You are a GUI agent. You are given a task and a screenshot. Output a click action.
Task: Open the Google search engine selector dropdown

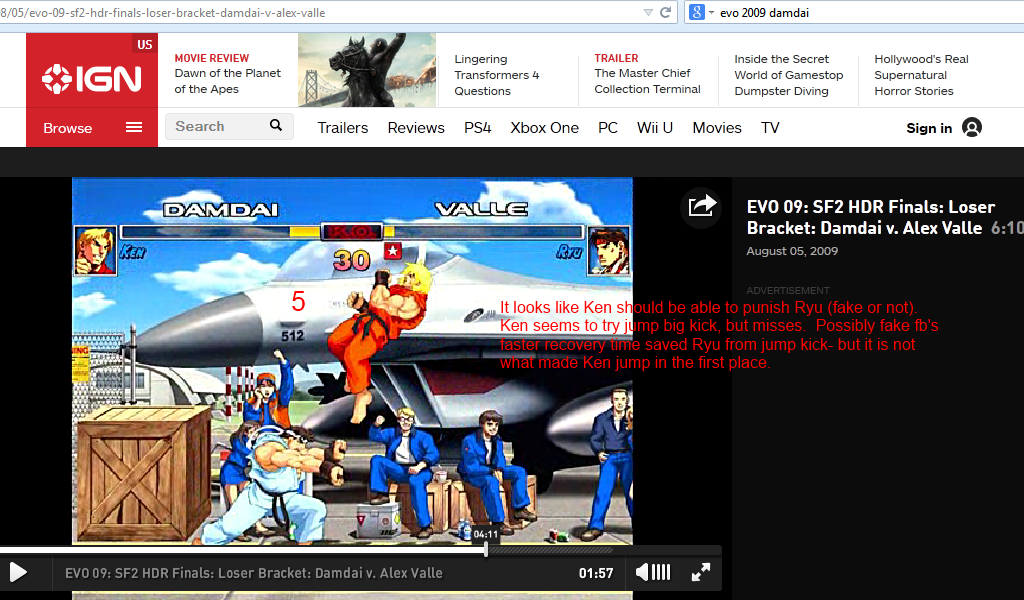pos(701,12)
